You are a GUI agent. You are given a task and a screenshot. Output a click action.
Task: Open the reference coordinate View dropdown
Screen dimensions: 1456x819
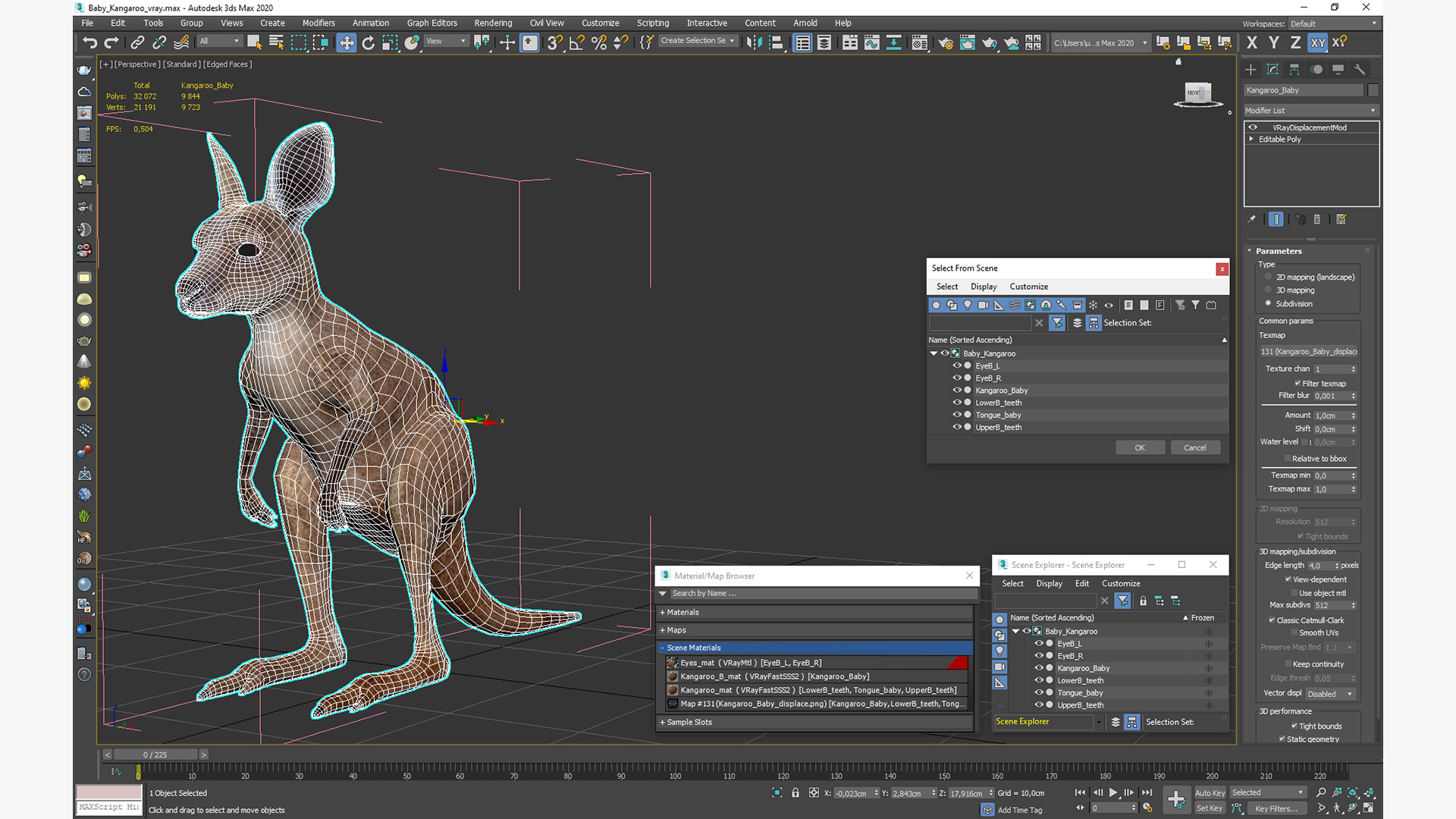tap(446, 41)
